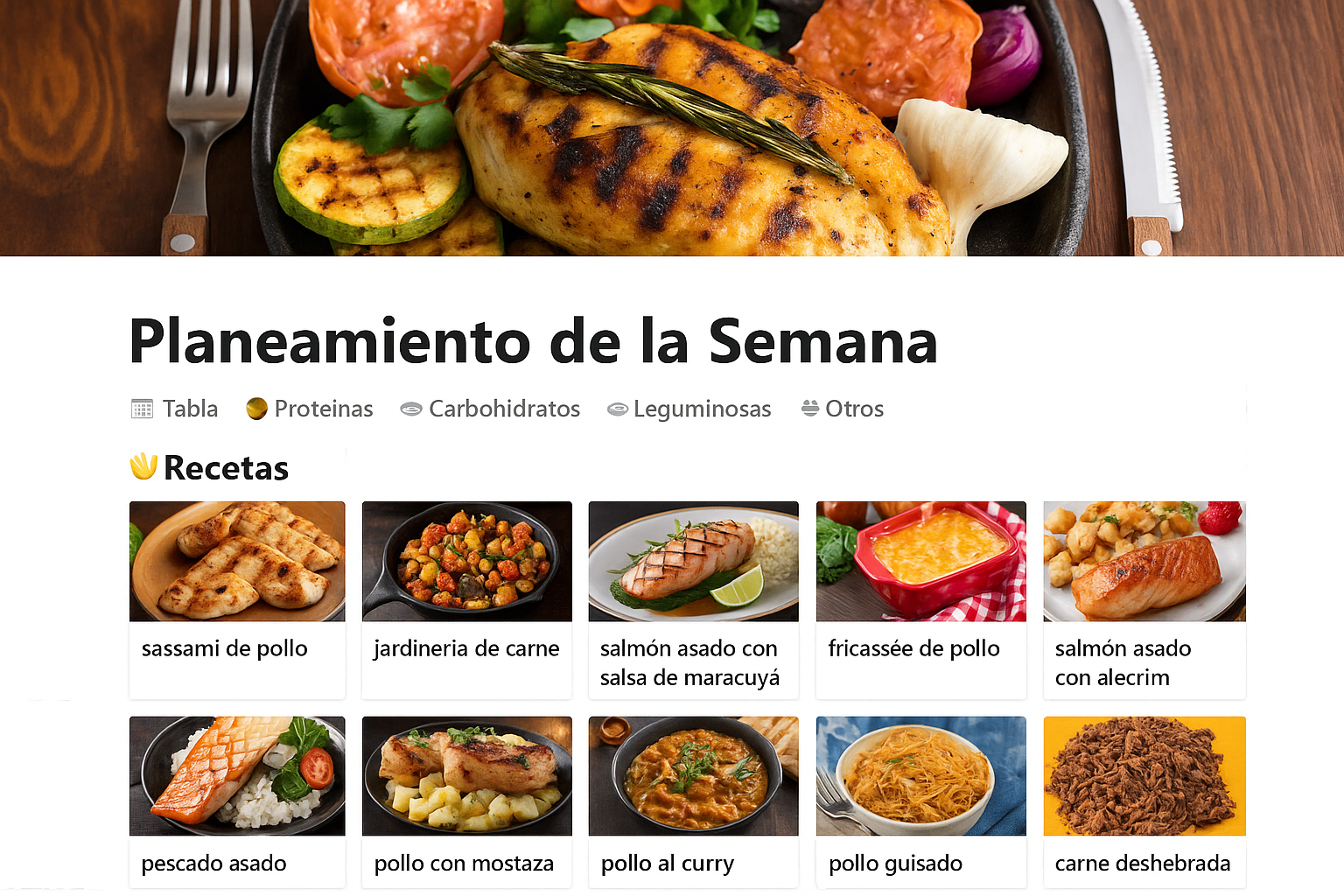
Task: Click the Carbohidratos view's plate icon
Action: (410, 409)
